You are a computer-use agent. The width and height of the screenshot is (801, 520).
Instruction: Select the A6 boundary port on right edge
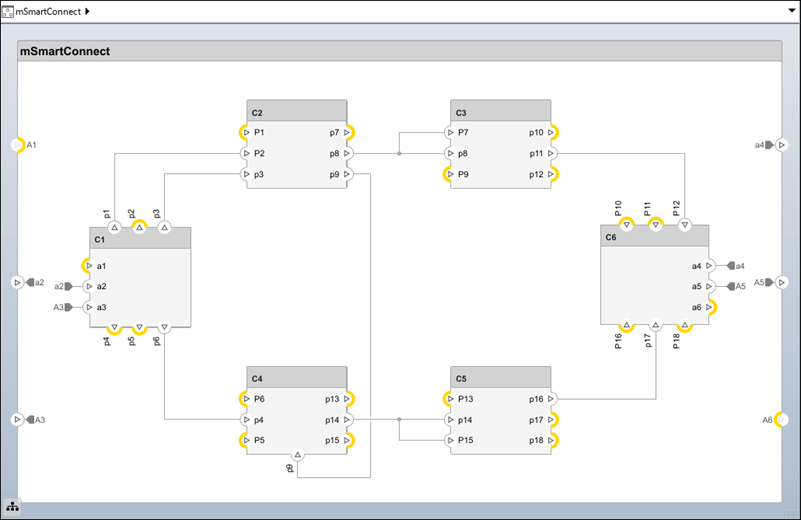[x=782, y=420]
